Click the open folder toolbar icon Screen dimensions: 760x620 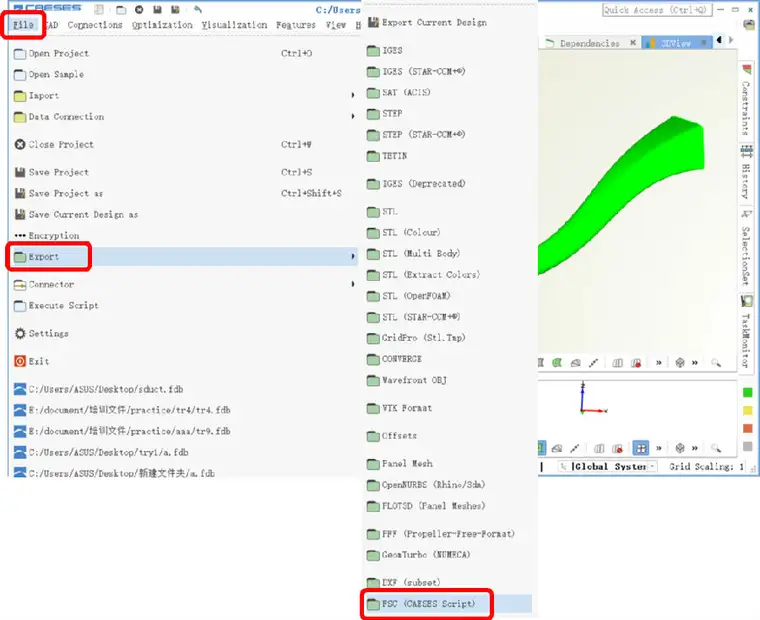[121, 9]
